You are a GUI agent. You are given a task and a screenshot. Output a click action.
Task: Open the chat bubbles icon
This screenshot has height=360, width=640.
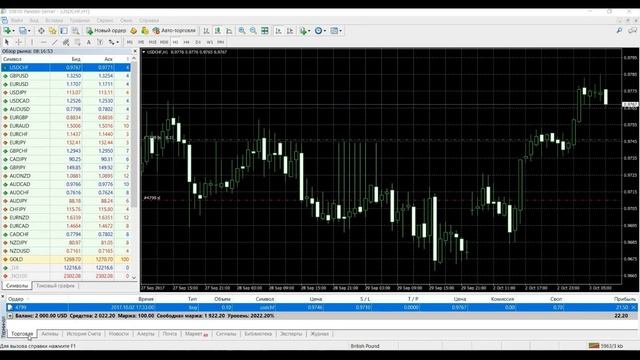click(x=632, y=31)
